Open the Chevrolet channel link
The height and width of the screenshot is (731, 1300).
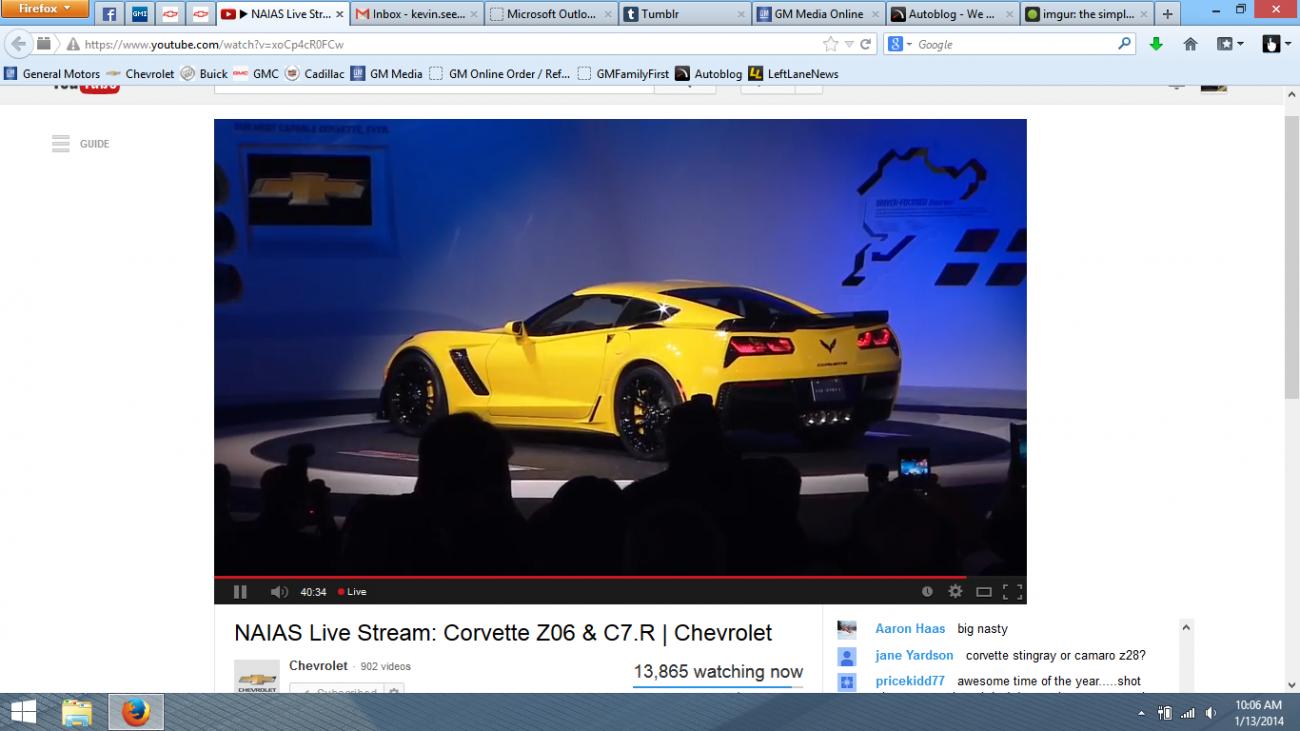tap(318, 666)
